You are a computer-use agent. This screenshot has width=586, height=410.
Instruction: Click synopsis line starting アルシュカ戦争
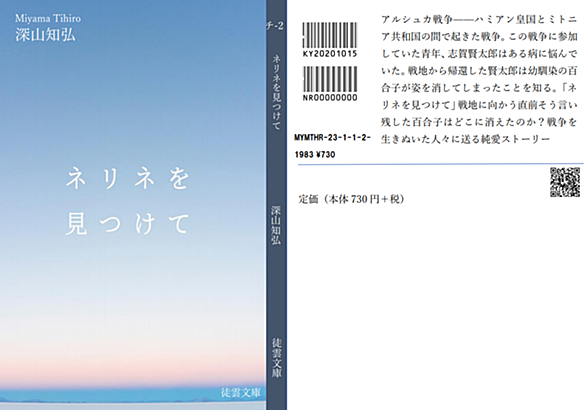tap(479, 19)
